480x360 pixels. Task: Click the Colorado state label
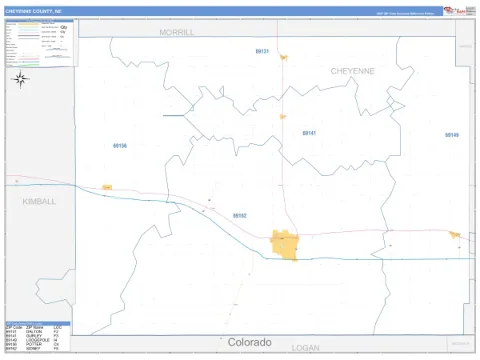[x=249, y=342]
